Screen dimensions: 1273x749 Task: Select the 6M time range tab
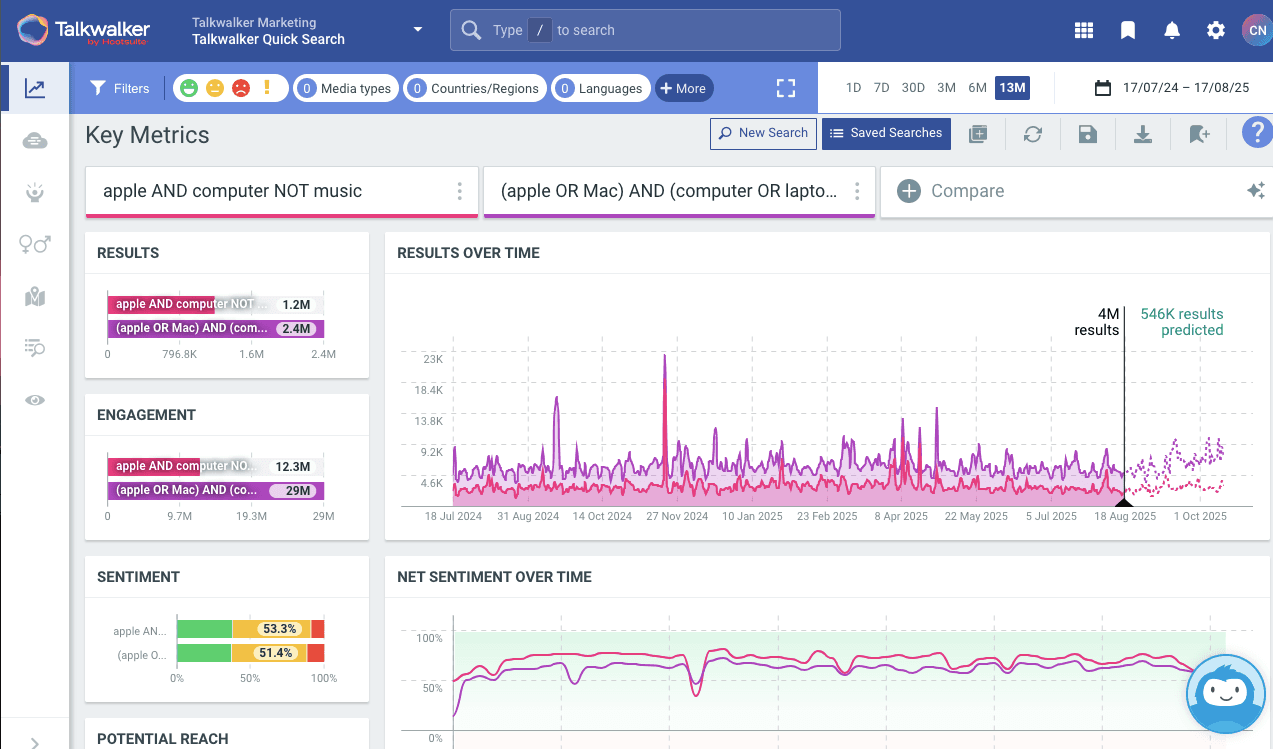point(977,88)
